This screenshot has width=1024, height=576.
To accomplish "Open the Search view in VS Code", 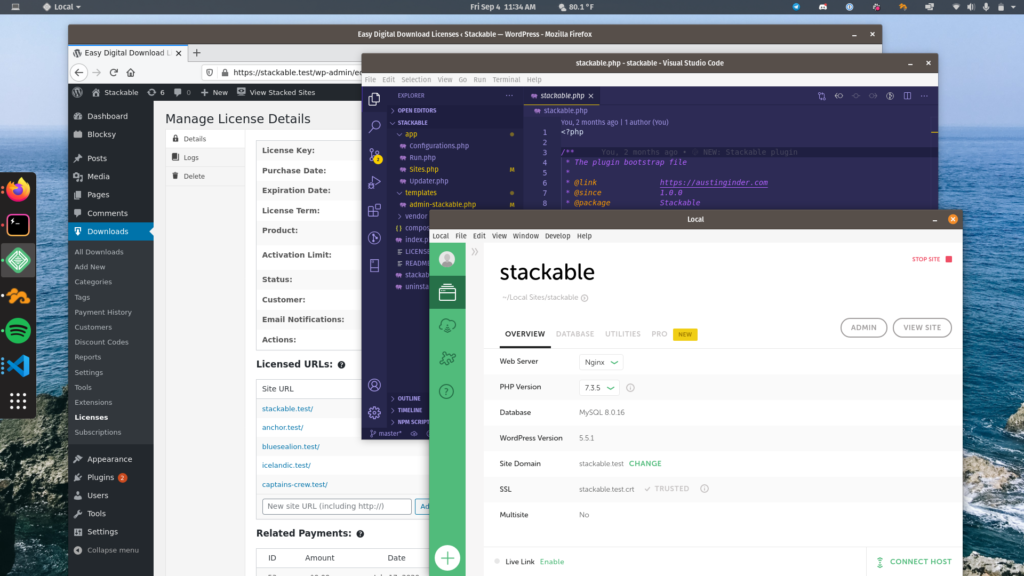I will pos(374,127).
